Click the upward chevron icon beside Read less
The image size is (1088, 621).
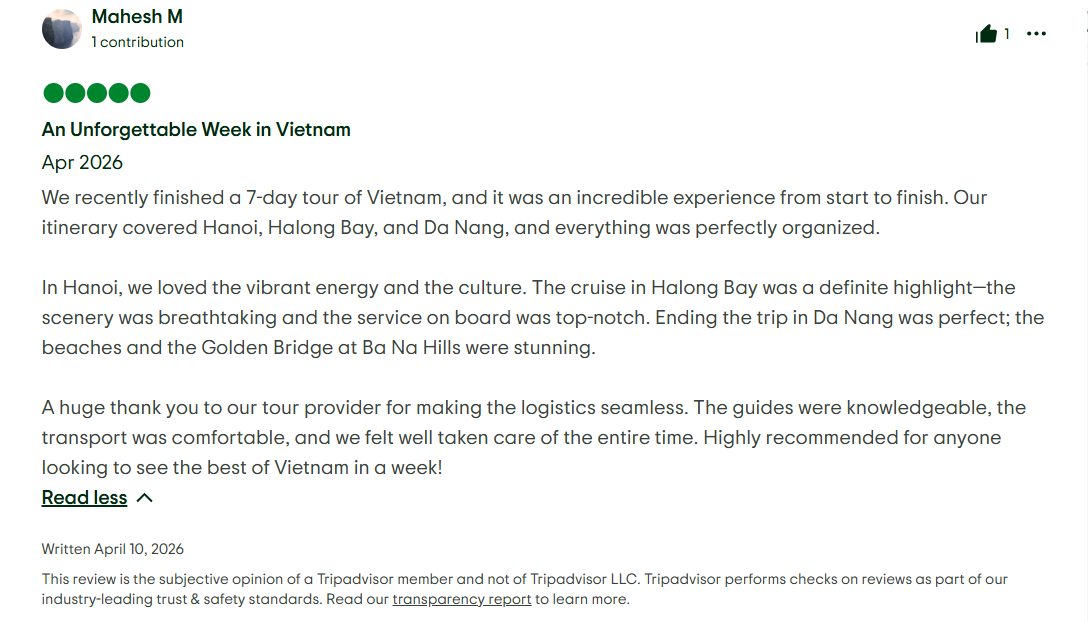tap(143, 497)
